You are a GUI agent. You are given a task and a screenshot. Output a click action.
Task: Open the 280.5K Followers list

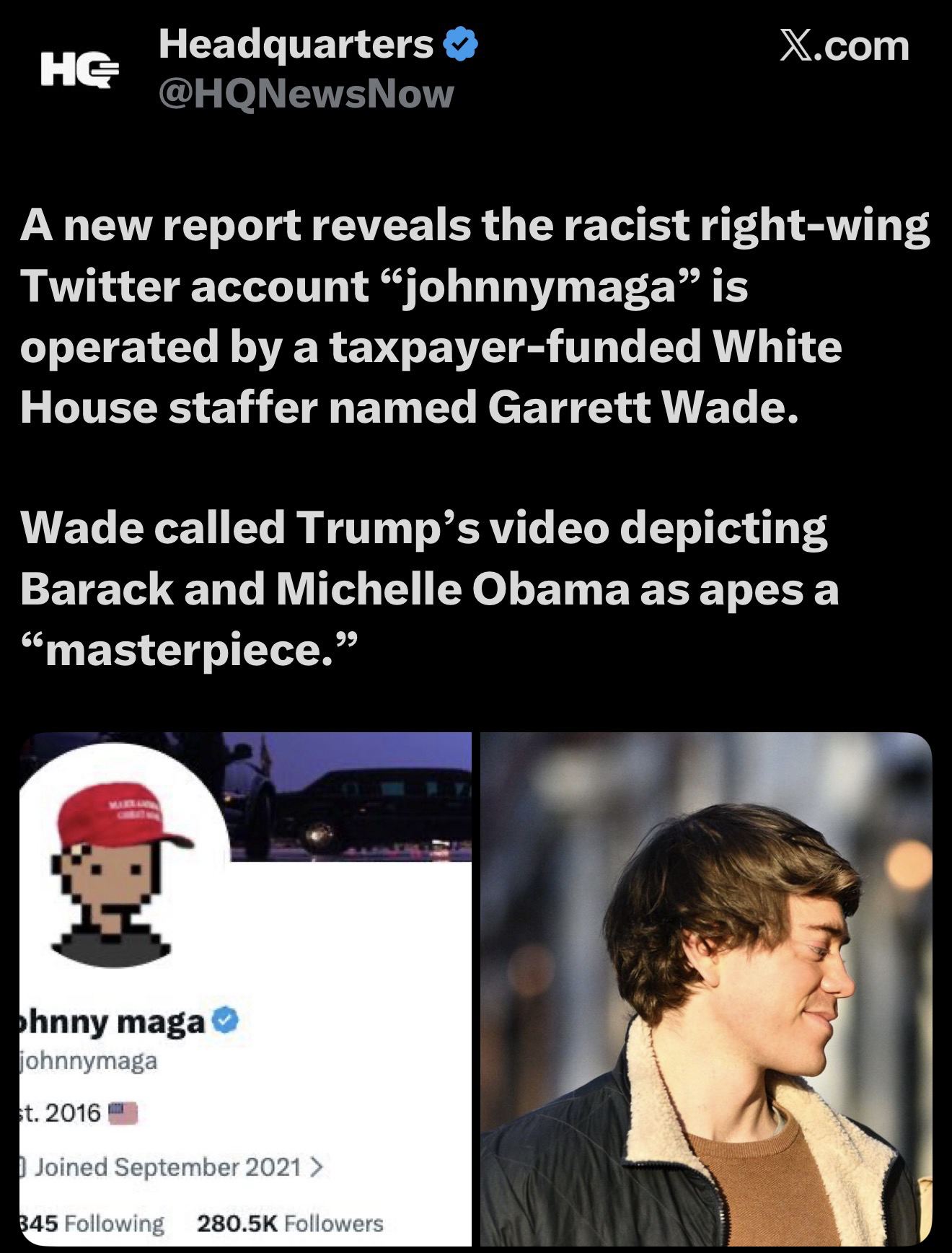pyautogui.click(x=289, y=1223)
